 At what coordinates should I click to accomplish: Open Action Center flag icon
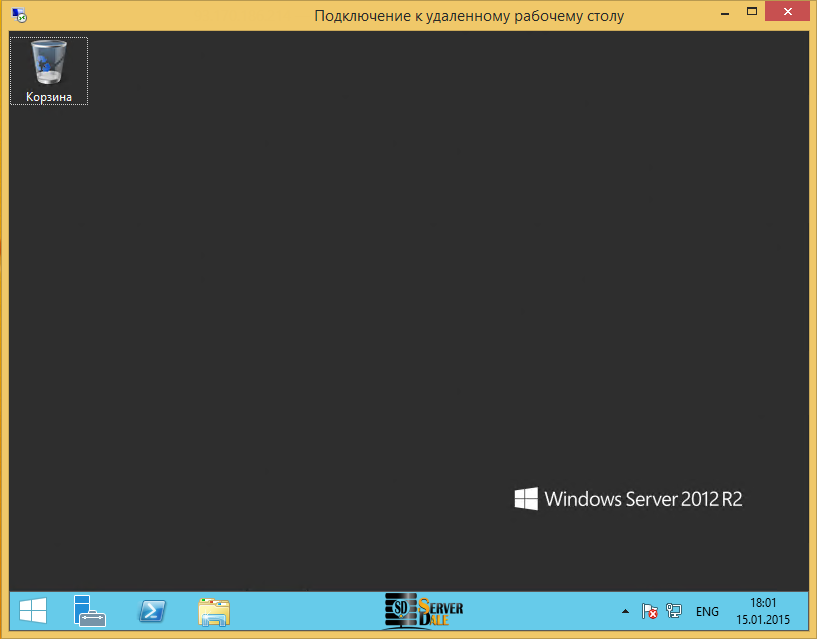click(x=649, y=611)
